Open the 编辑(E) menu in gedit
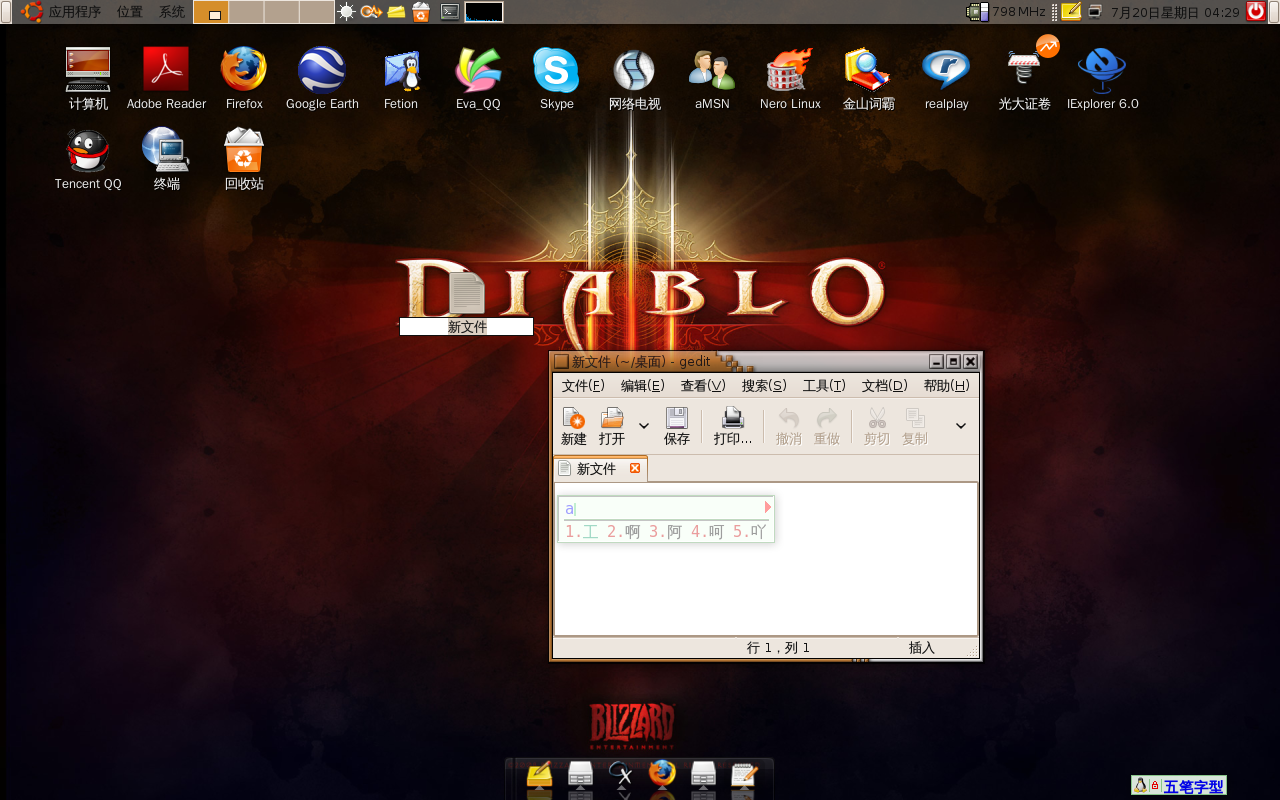Viewport: 1280px width, 800px height. [x=643, y=386]
